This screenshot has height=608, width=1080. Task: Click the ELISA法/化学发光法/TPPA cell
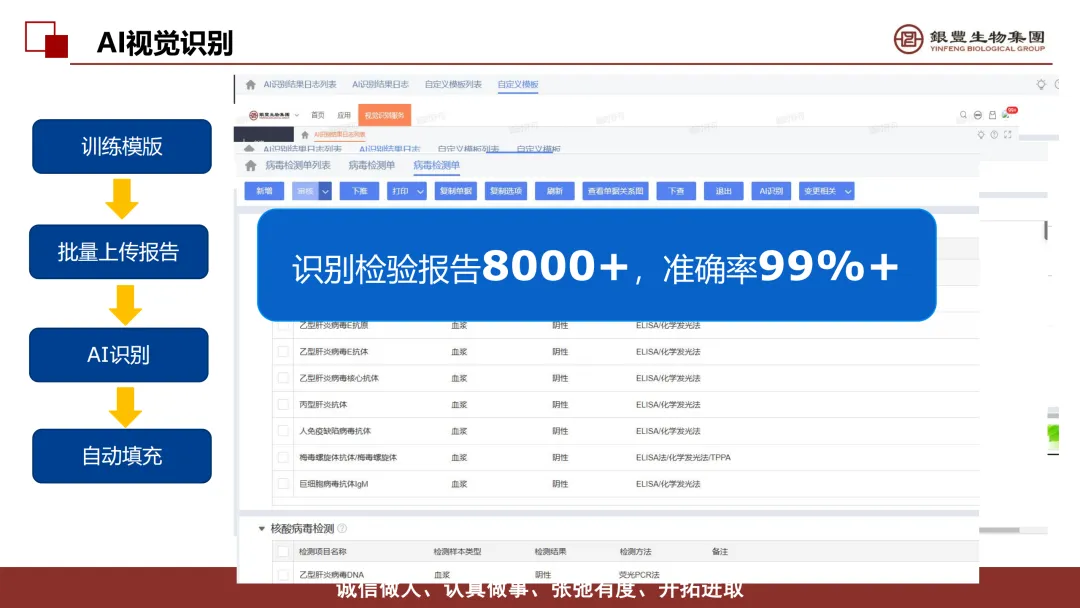point(683,457)
